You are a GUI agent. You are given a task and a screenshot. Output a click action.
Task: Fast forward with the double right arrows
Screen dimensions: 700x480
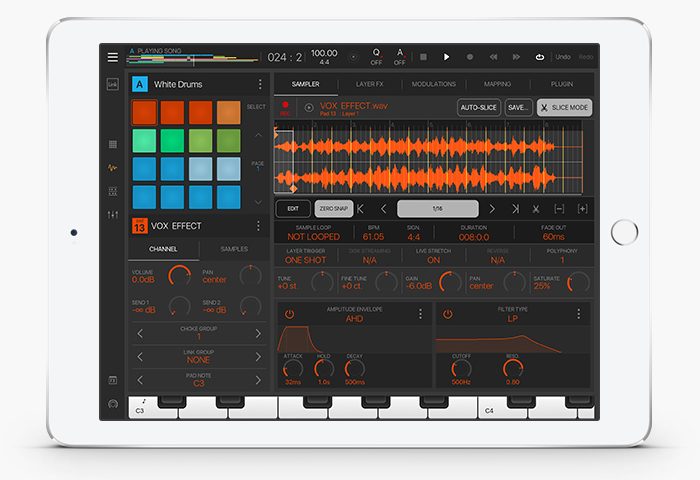[x=516, y=57]
